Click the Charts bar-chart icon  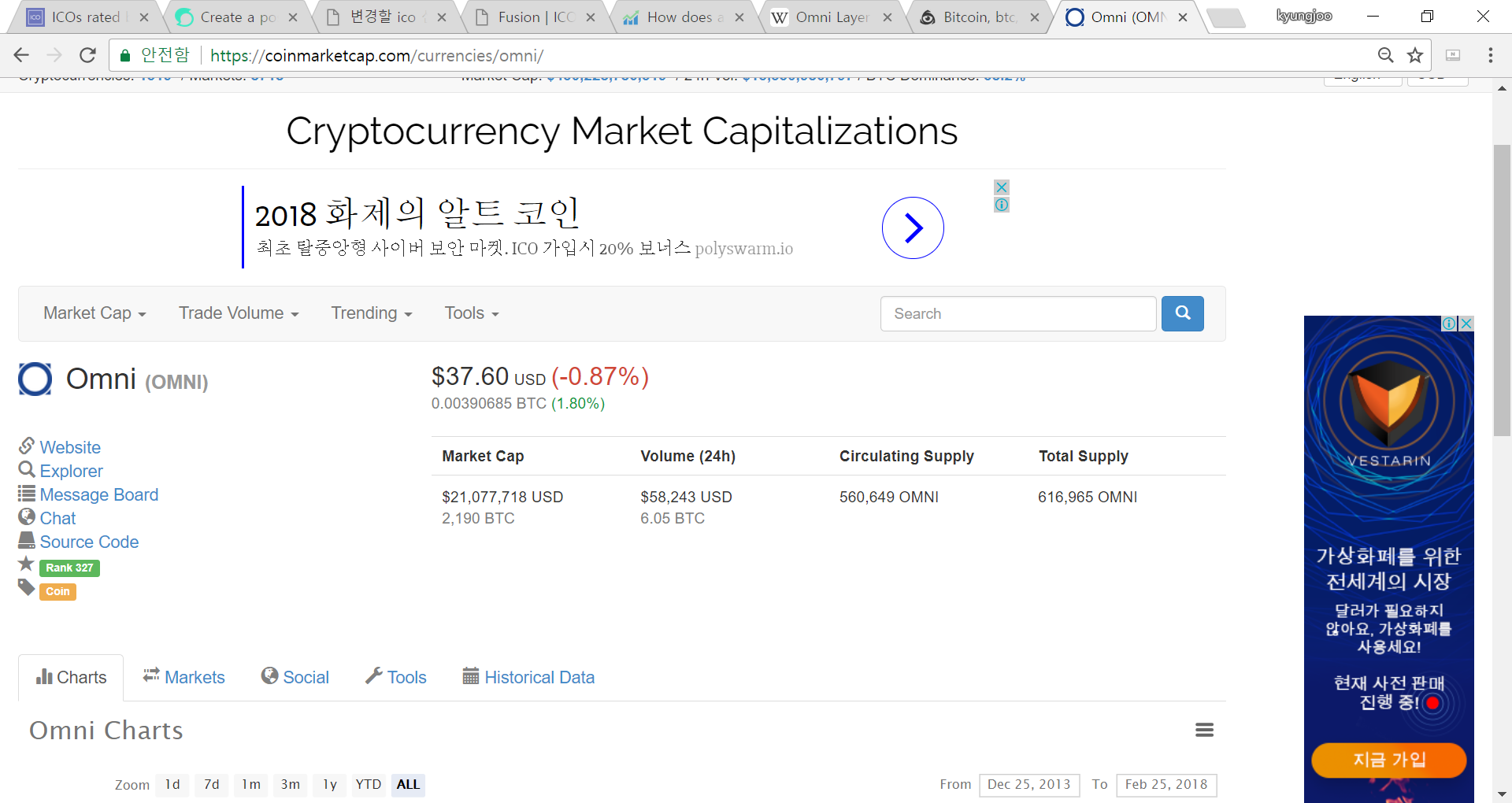(45, 677)
